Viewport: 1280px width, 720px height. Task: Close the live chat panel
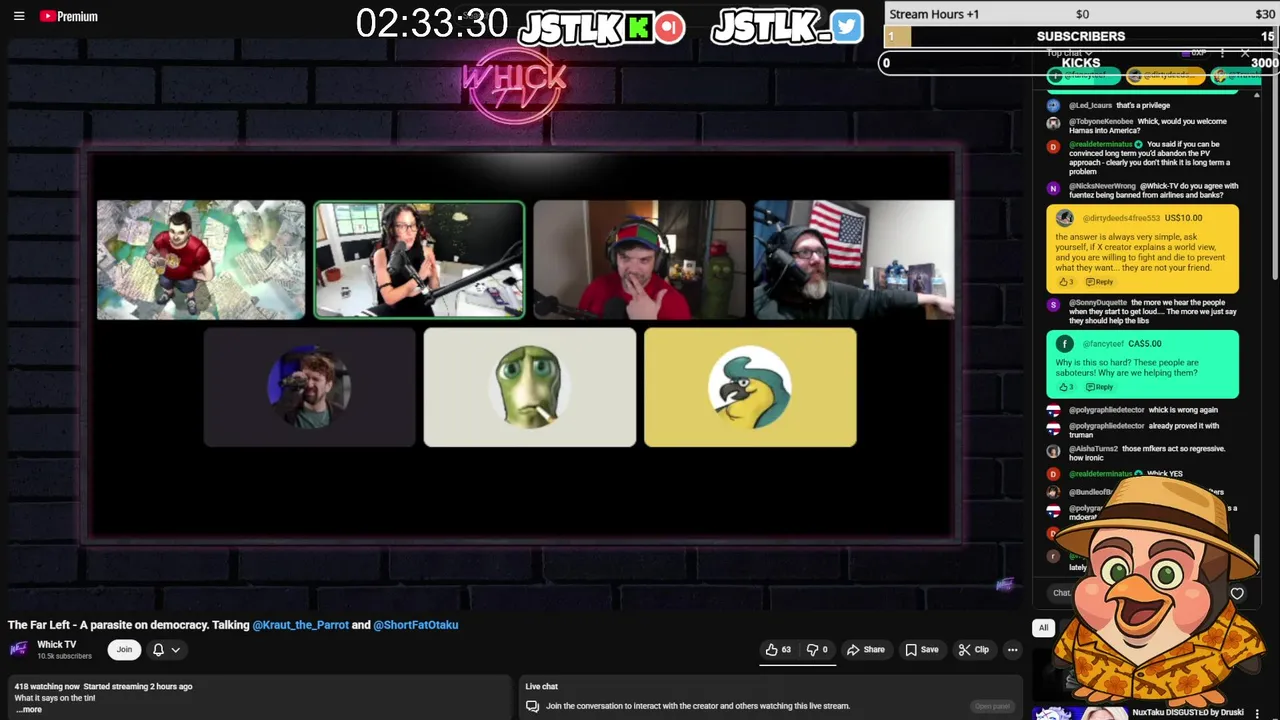1245,53
